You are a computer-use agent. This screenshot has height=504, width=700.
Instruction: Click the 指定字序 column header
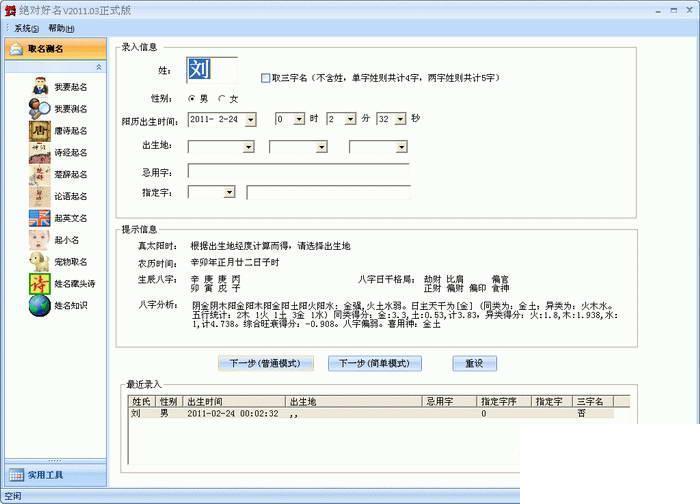click(x=504, y=401)
